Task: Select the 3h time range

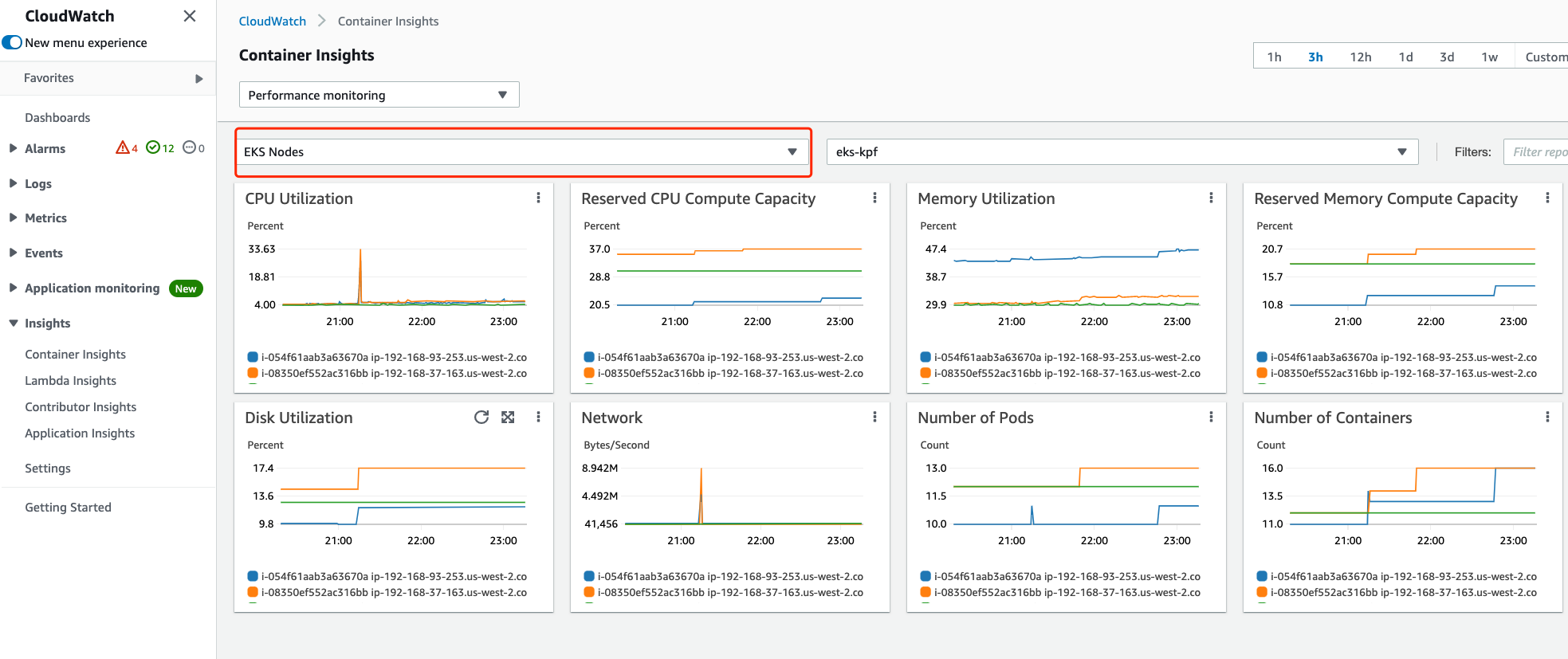Action: pyautogui.click(x=1315, y=57)
